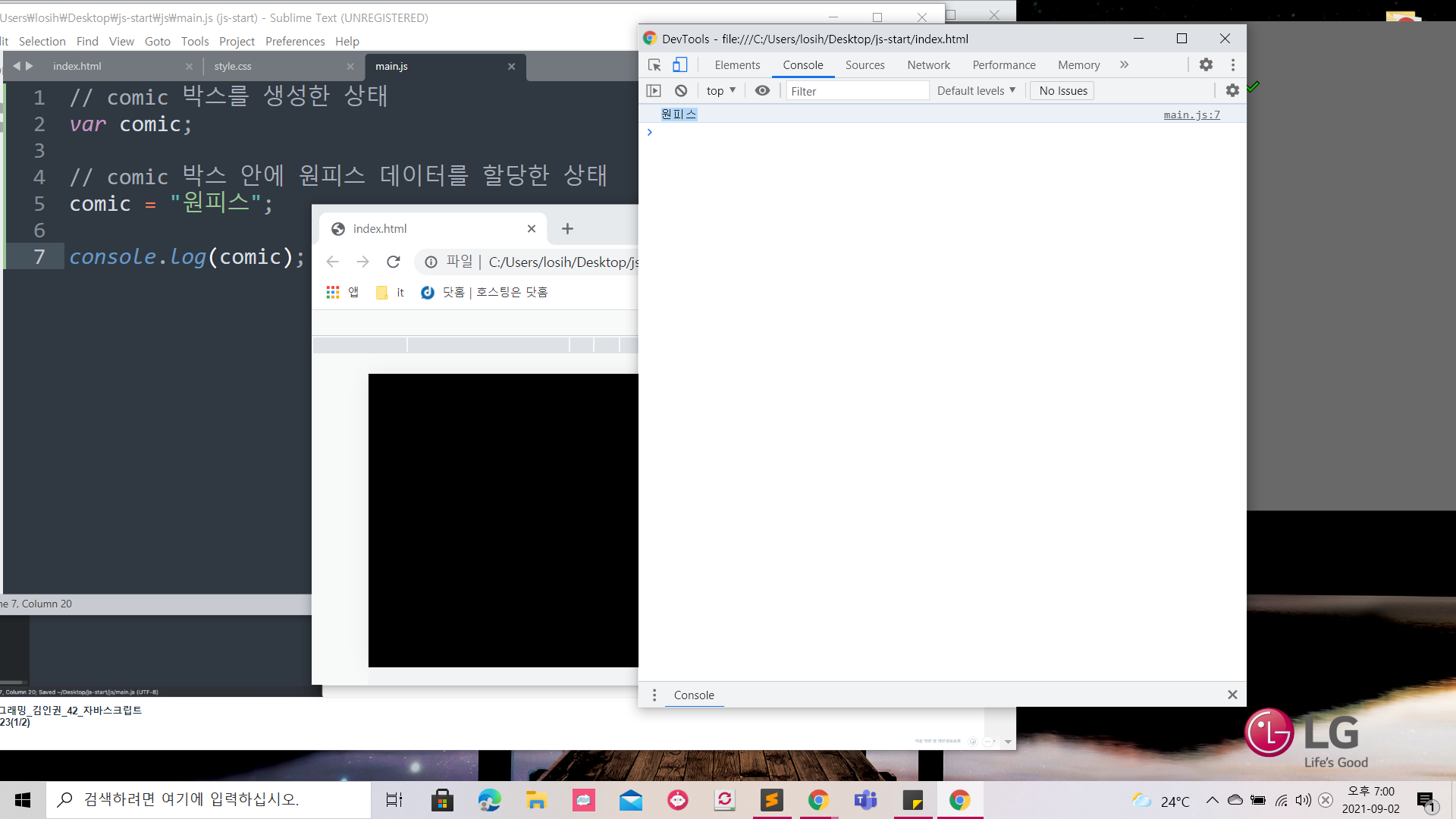Click the site information icon
The image size is (1456, 819).
pos(431,262)
